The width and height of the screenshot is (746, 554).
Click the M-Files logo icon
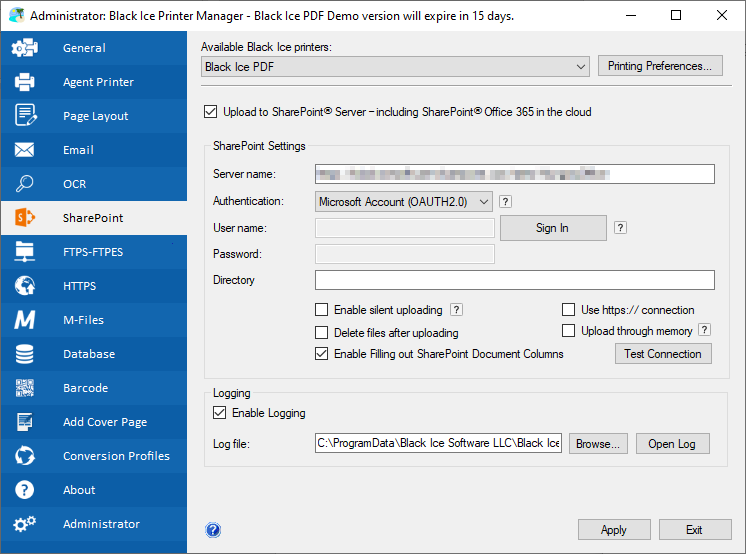pos(24,320)
